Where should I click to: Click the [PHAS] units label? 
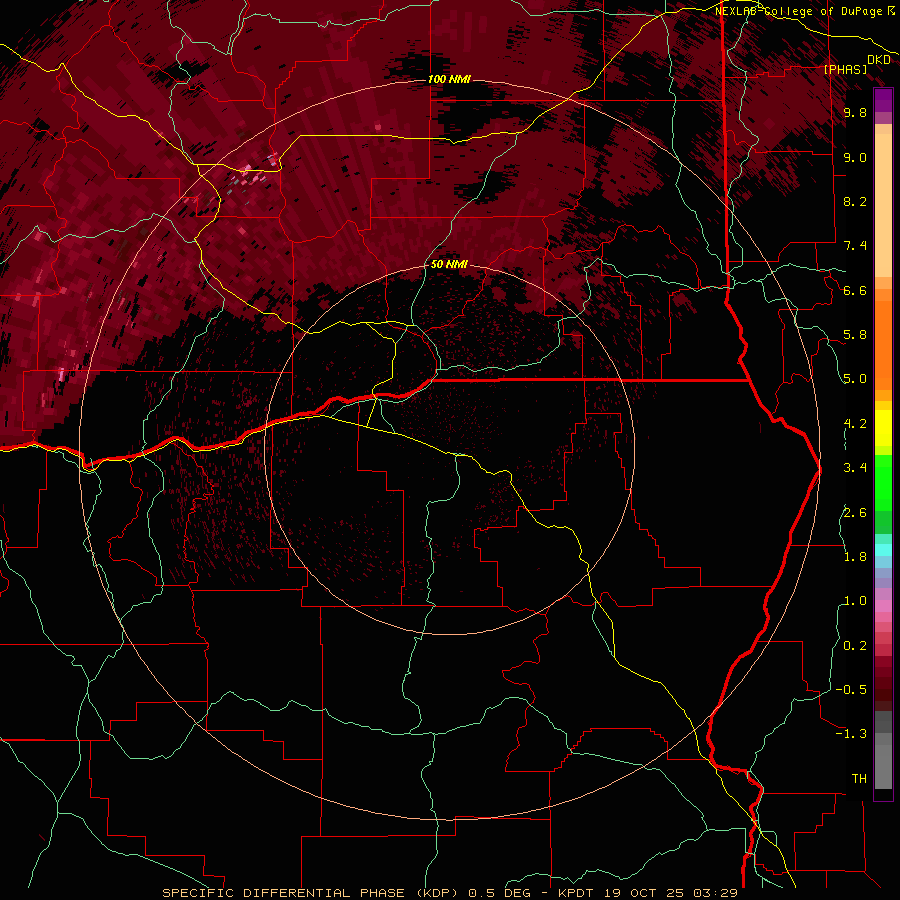click(x=845, y=69)
